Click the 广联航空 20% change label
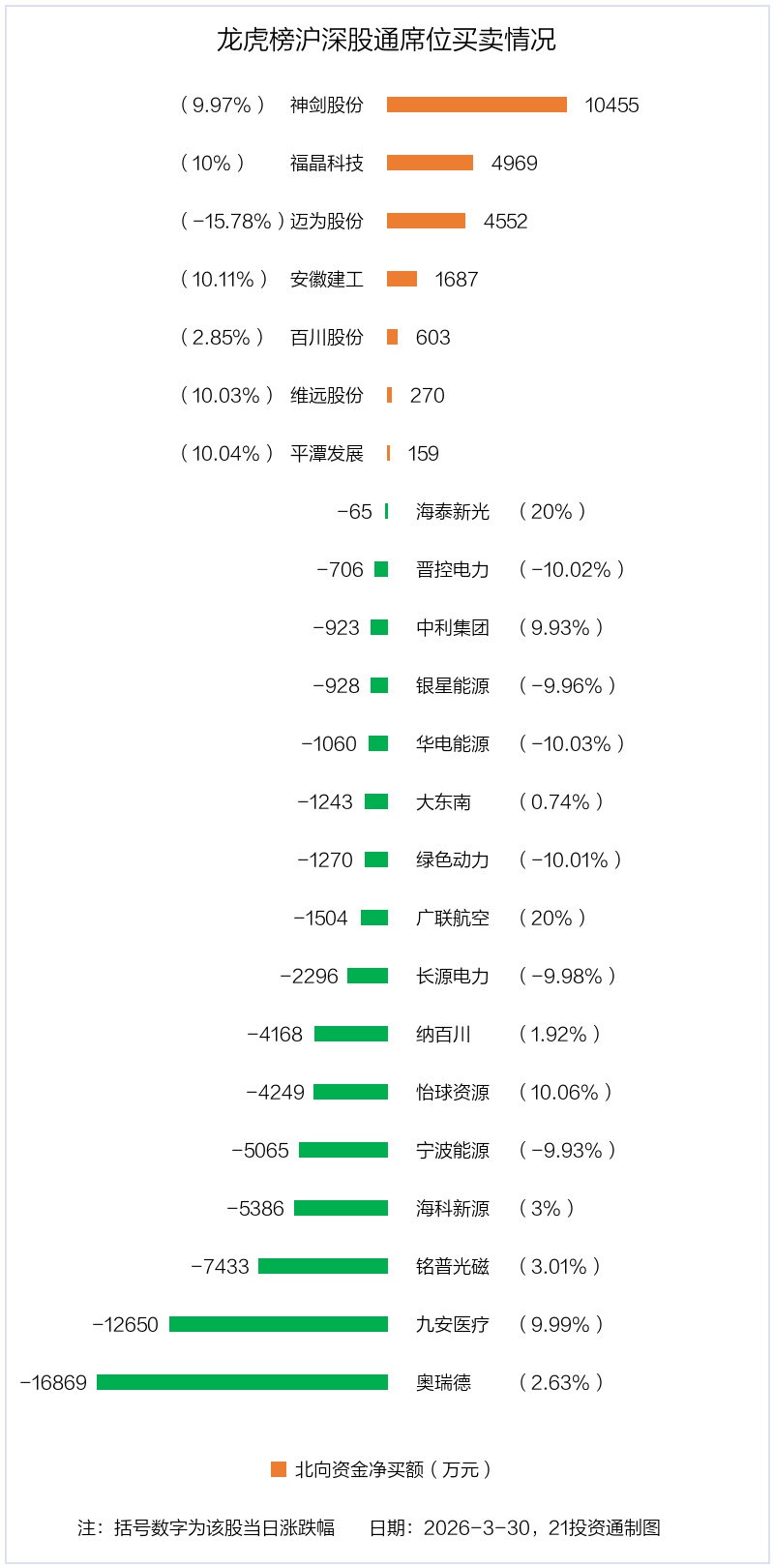 552,918
